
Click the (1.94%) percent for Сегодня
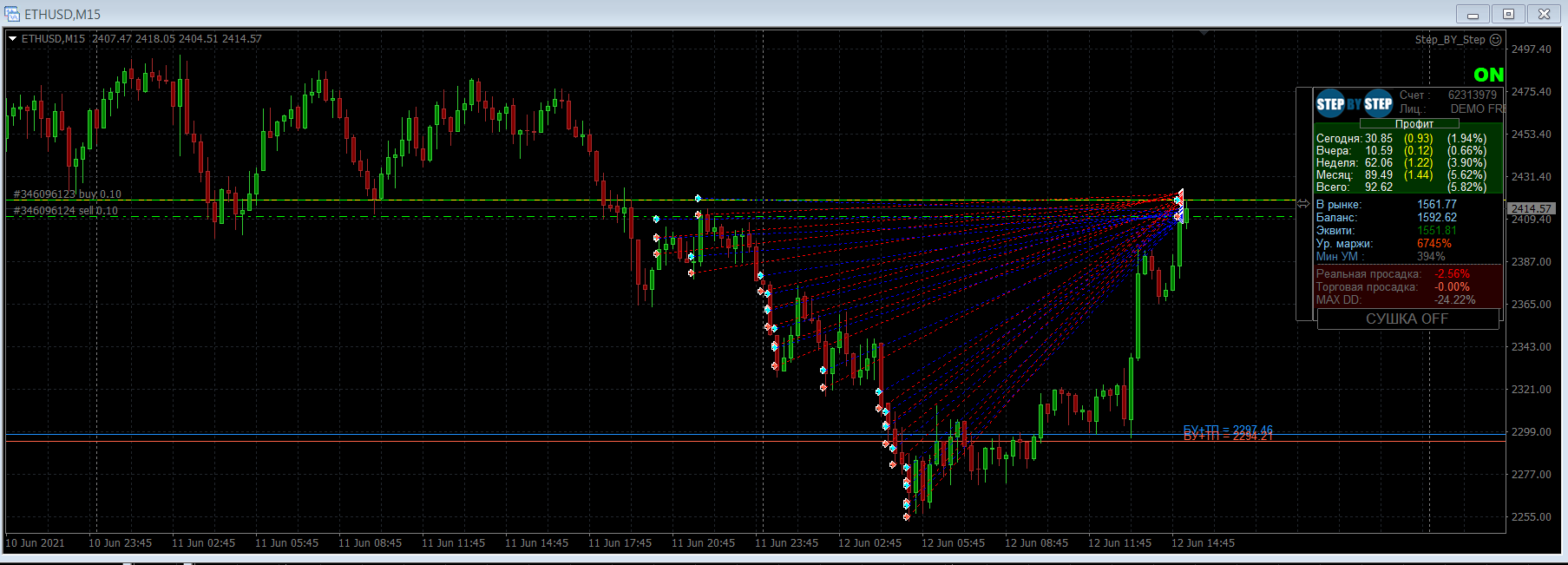click(1467, 139)
